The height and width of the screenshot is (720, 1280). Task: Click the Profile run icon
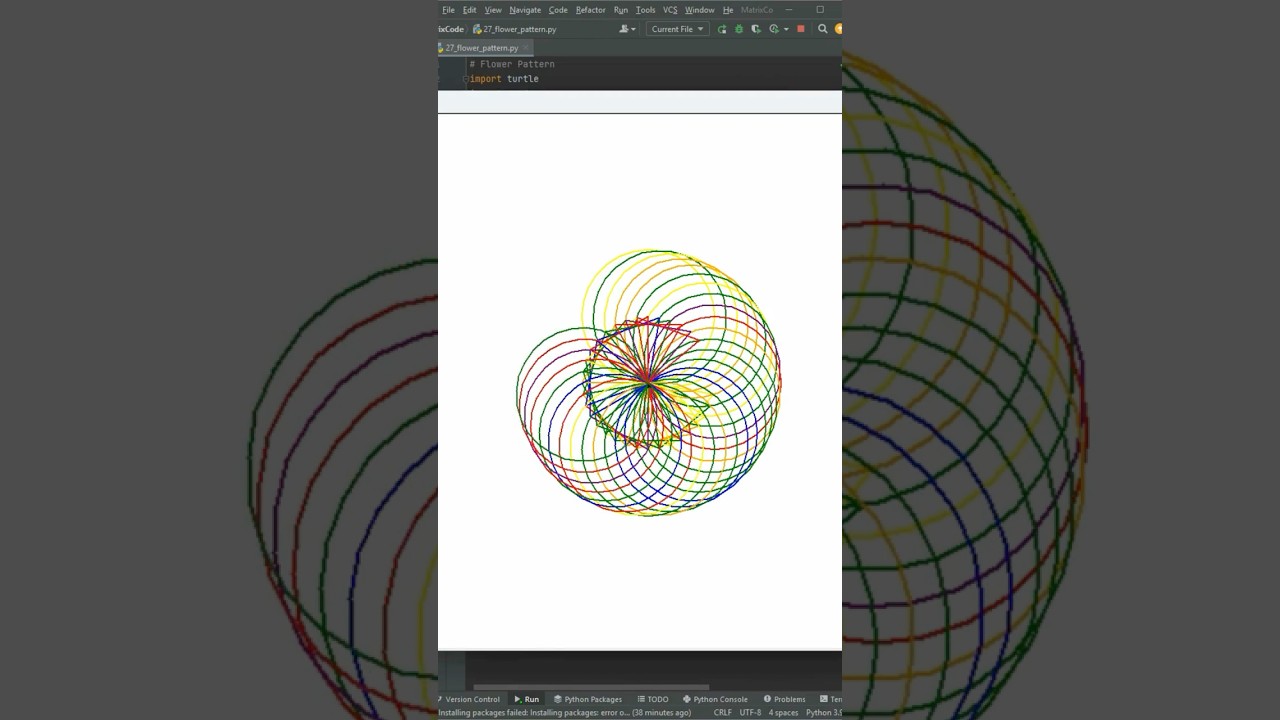coord(773,29)
